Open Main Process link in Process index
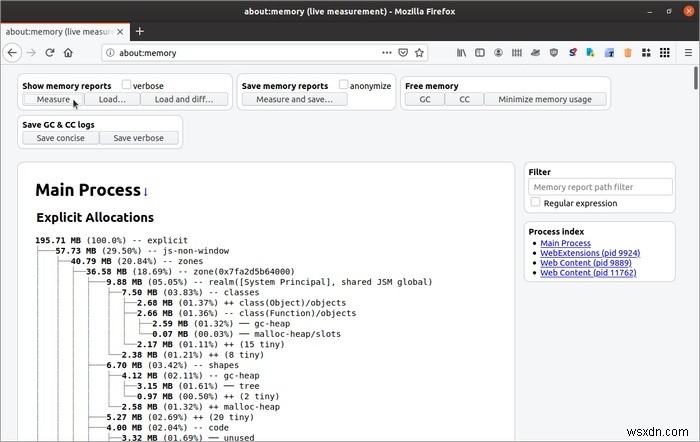The width and height of the screenshot is (700, 442). [565, 243]
